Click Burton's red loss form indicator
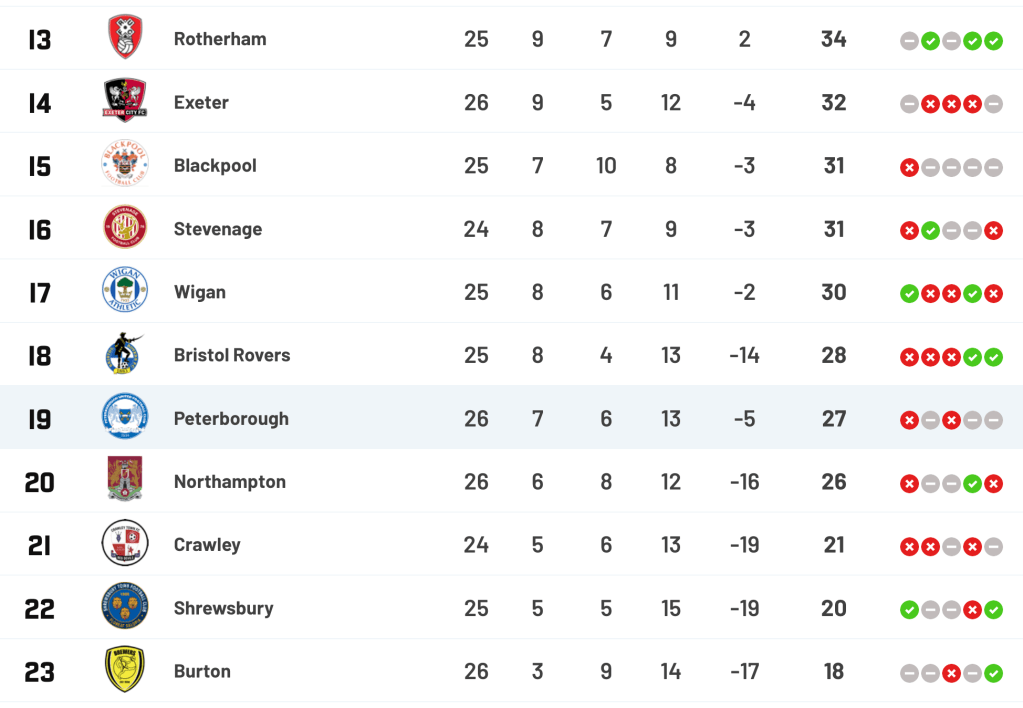Image resolution: width=1023 pixels, height=708 pixels. tap(951, 673)
